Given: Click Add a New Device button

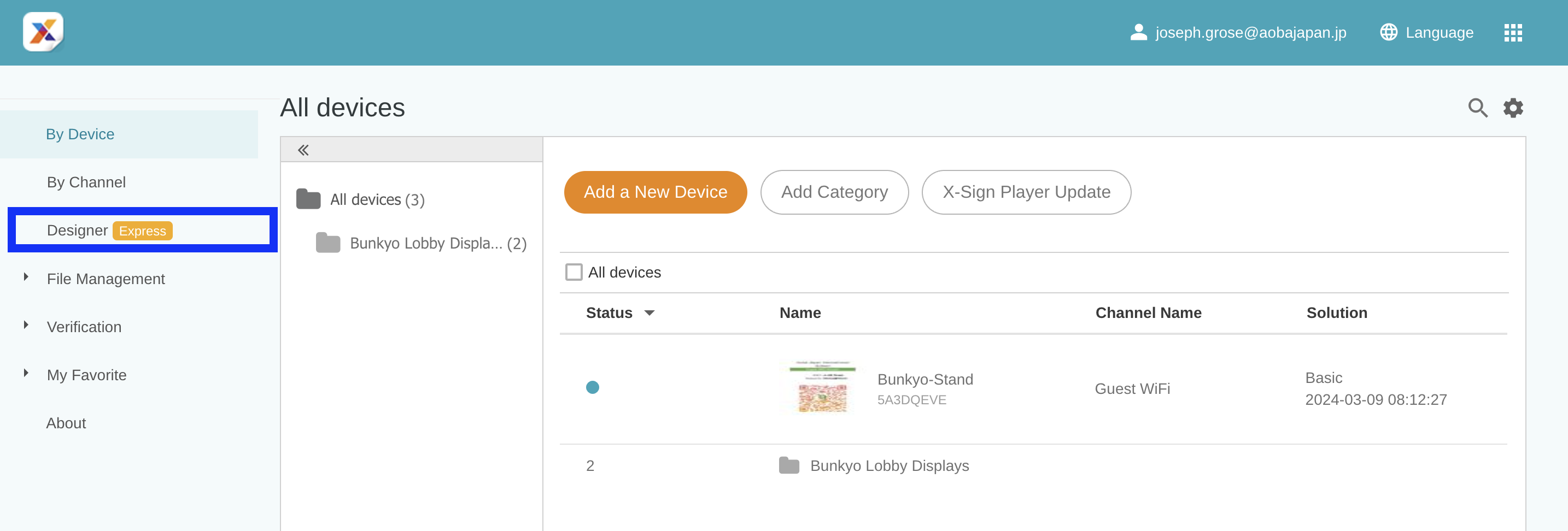Looking at the screenshot, I should tap(655, 192).
